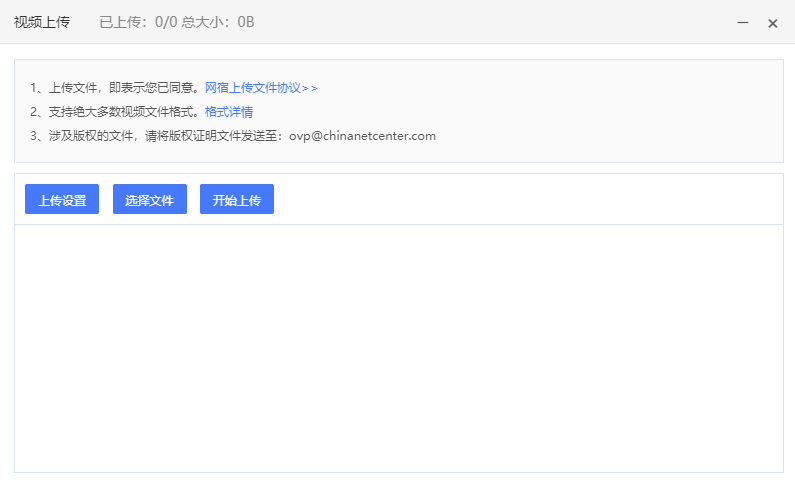This screenshot has width=795, height=484.
Task: Click the ovp@chinanetcenter.com email address
Action: pyautogui.click(x=363, y=136)
